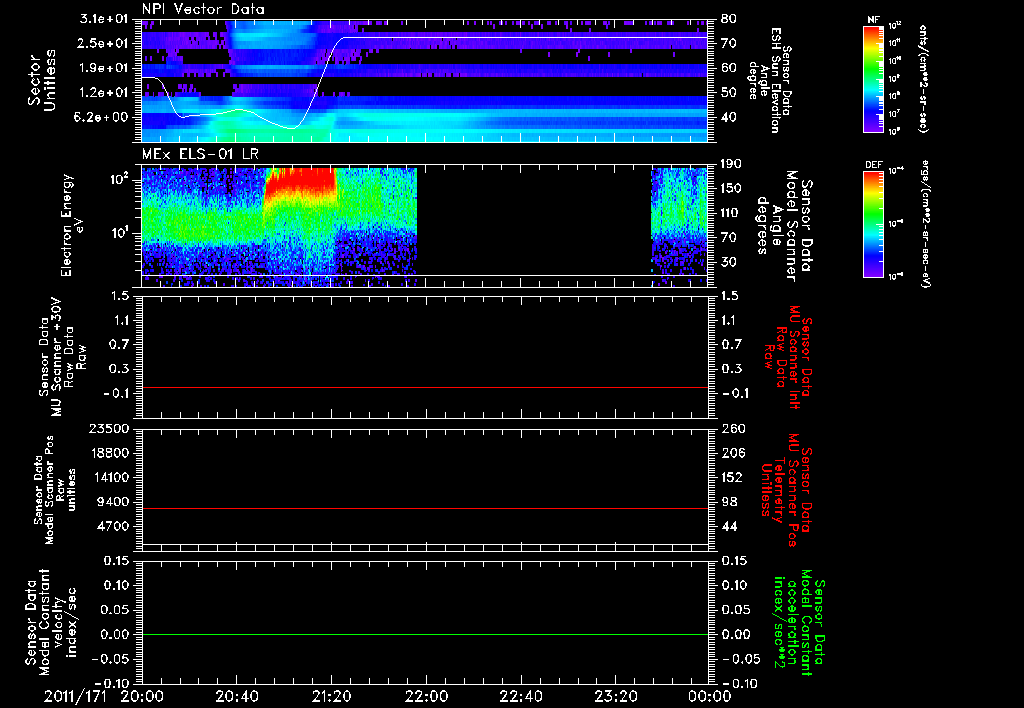Click the "MU Scanner +30V Raw Data" axis label

coord(62,357)
